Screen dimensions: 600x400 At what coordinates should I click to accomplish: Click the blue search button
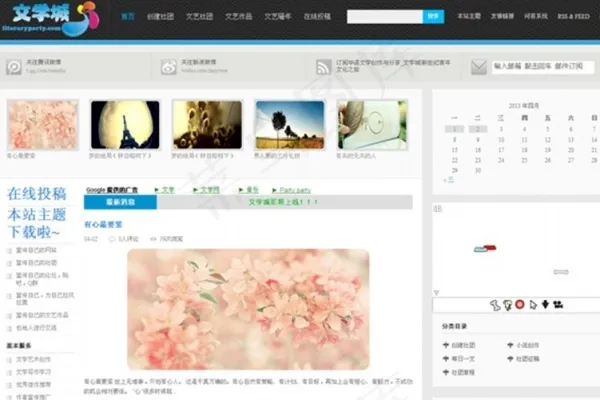[433, 17]
